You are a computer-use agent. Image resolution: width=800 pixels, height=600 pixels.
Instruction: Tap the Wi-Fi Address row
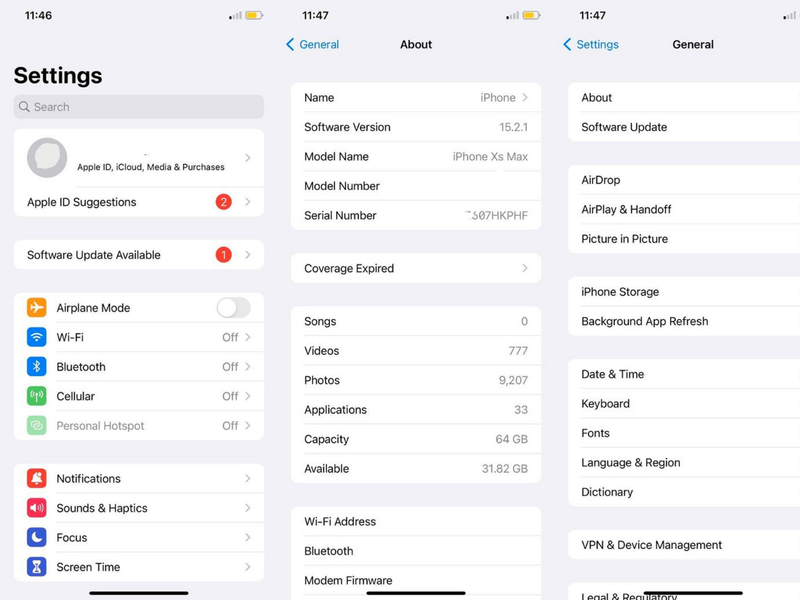coord(416,521)
